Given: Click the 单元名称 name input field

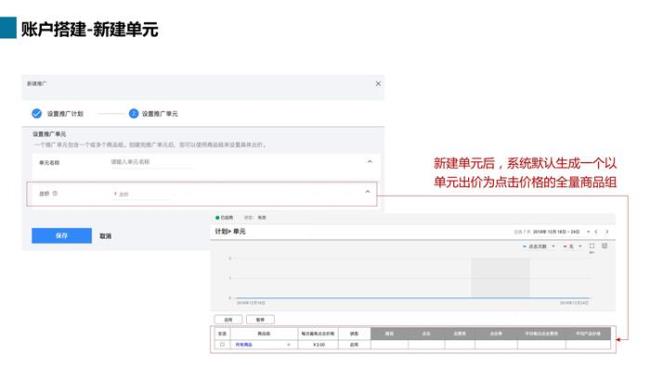Looking at the screenshot, I should pyautogui.click(x=151, y=162).
